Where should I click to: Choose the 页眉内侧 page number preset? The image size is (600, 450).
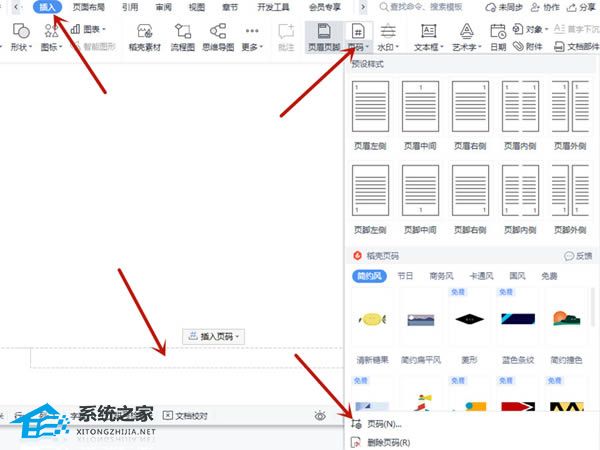pyautogui.click(x=520, y=116)
